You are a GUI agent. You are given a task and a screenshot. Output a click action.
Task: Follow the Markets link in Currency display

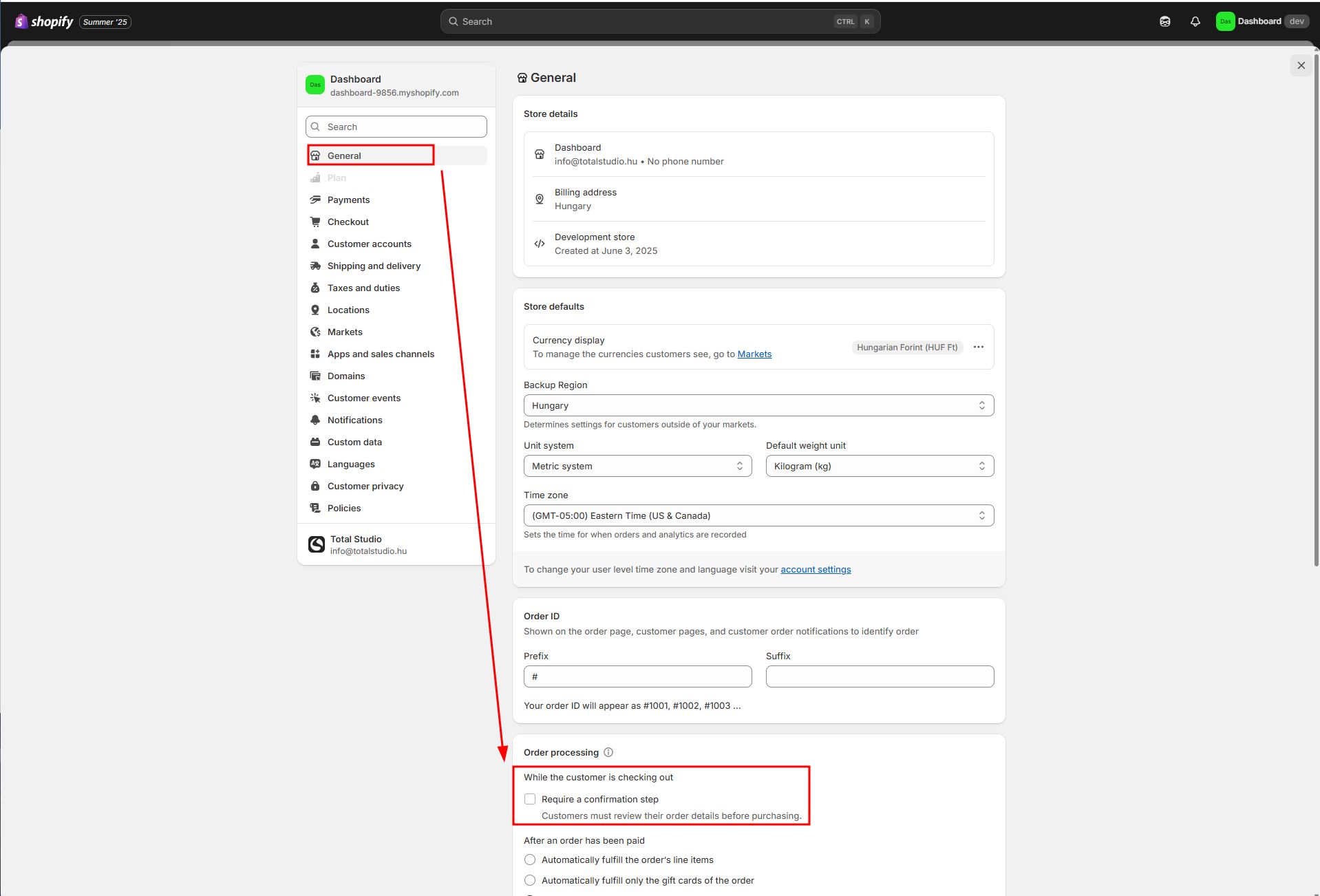tap(754, 354)
